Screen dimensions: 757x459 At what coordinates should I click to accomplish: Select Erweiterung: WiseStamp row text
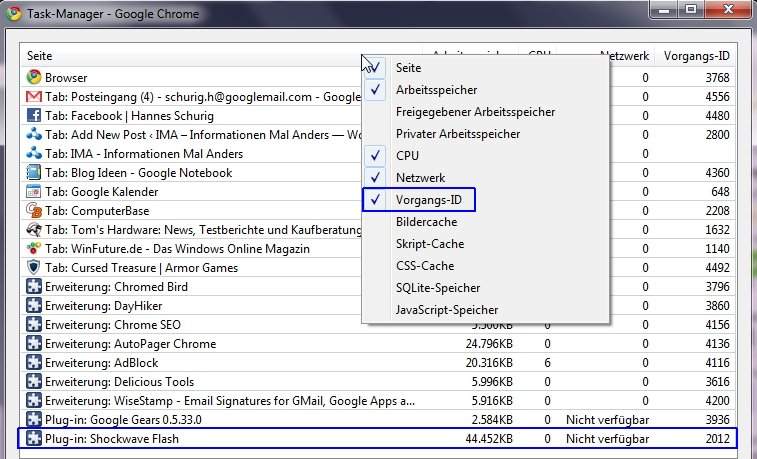(x=230, y=401)
